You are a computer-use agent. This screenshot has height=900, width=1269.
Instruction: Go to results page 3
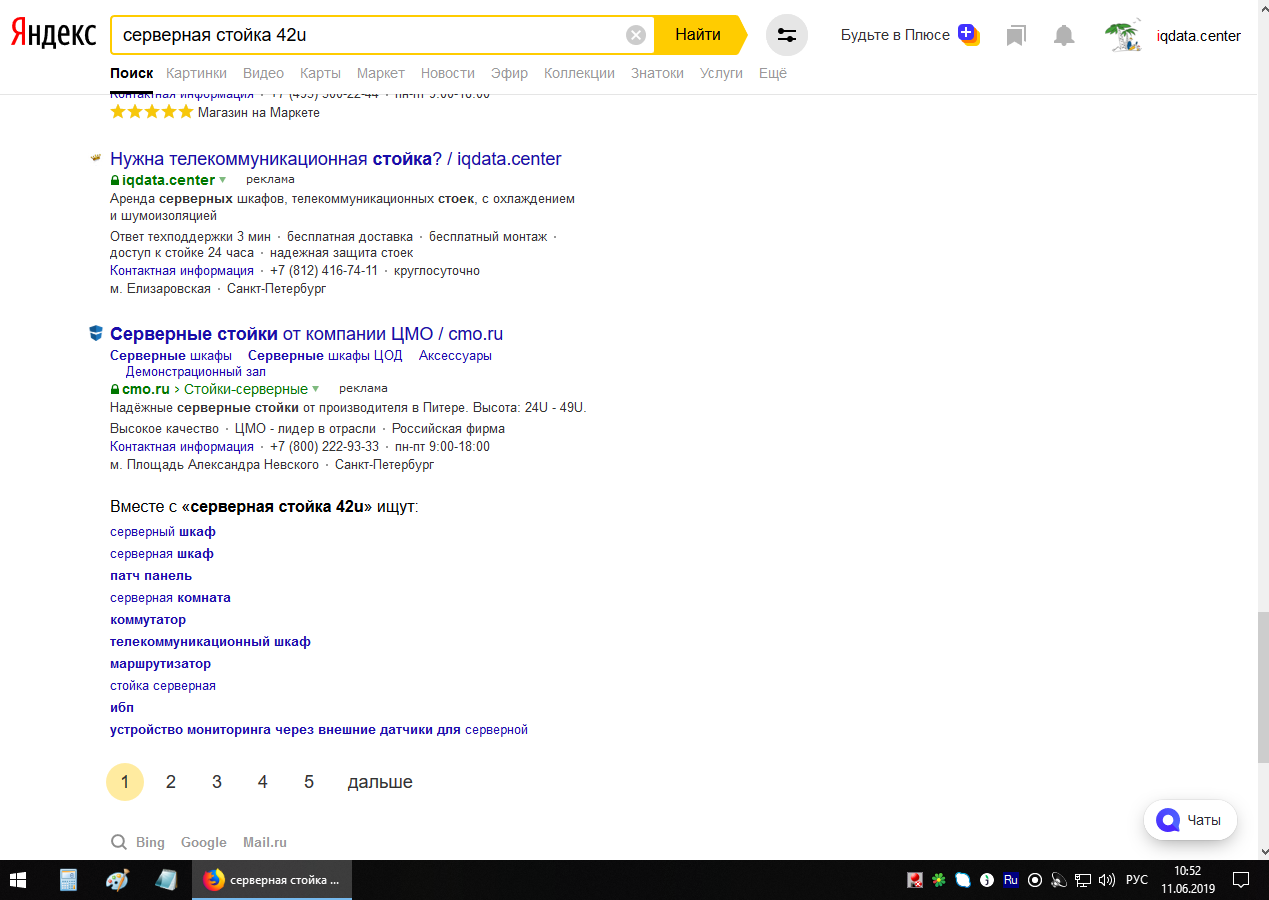pos(217,782)
